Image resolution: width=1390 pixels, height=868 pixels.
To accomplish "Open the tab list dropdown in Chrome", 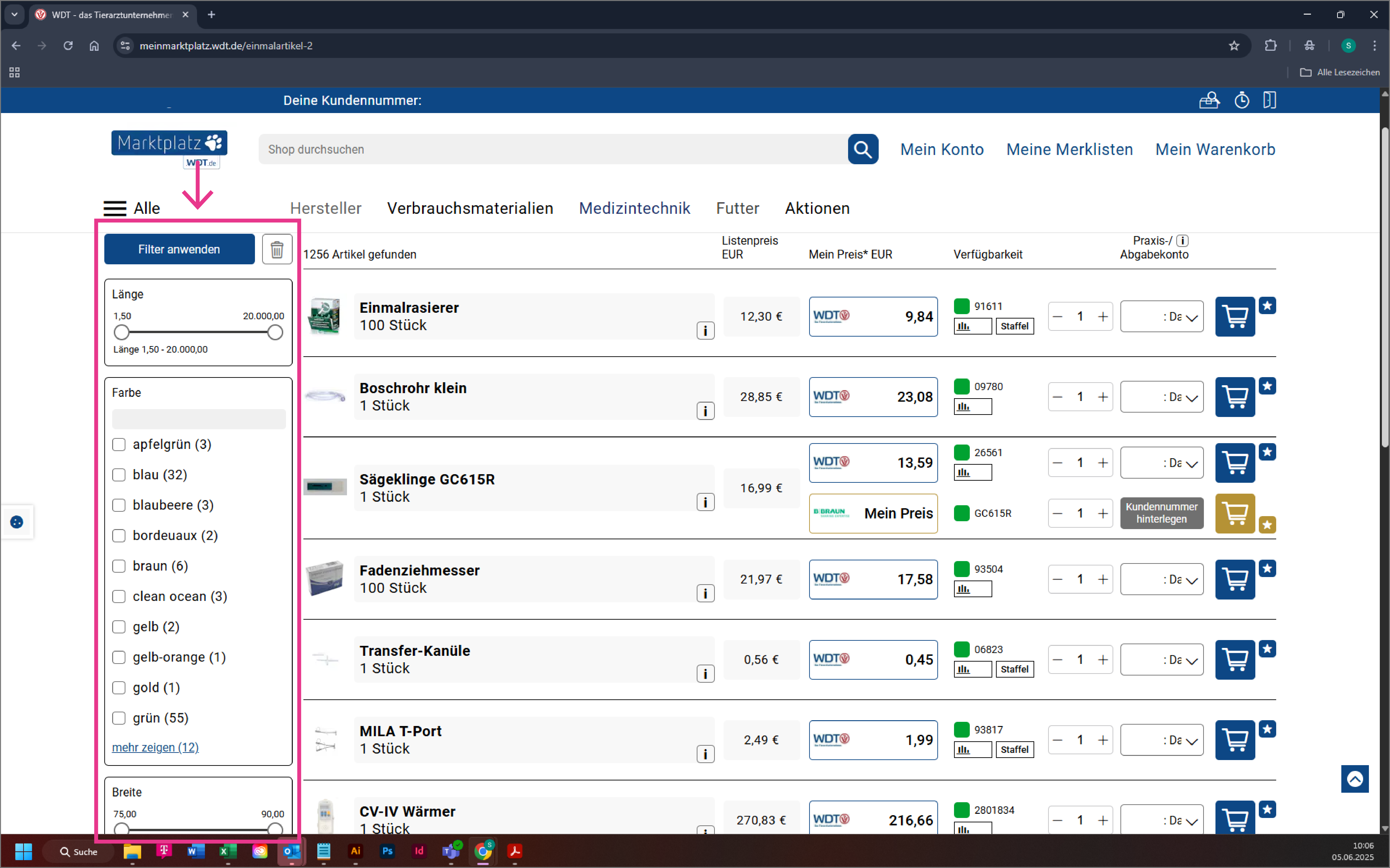I will [x=14, y=14].
